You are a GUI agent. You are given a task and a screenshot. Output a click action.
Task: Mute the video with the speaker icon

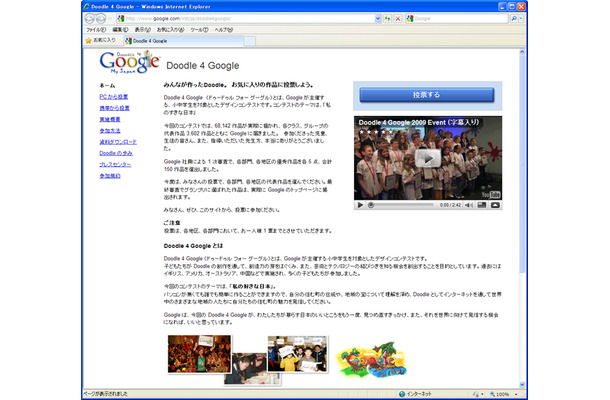(x=469, y=205)
